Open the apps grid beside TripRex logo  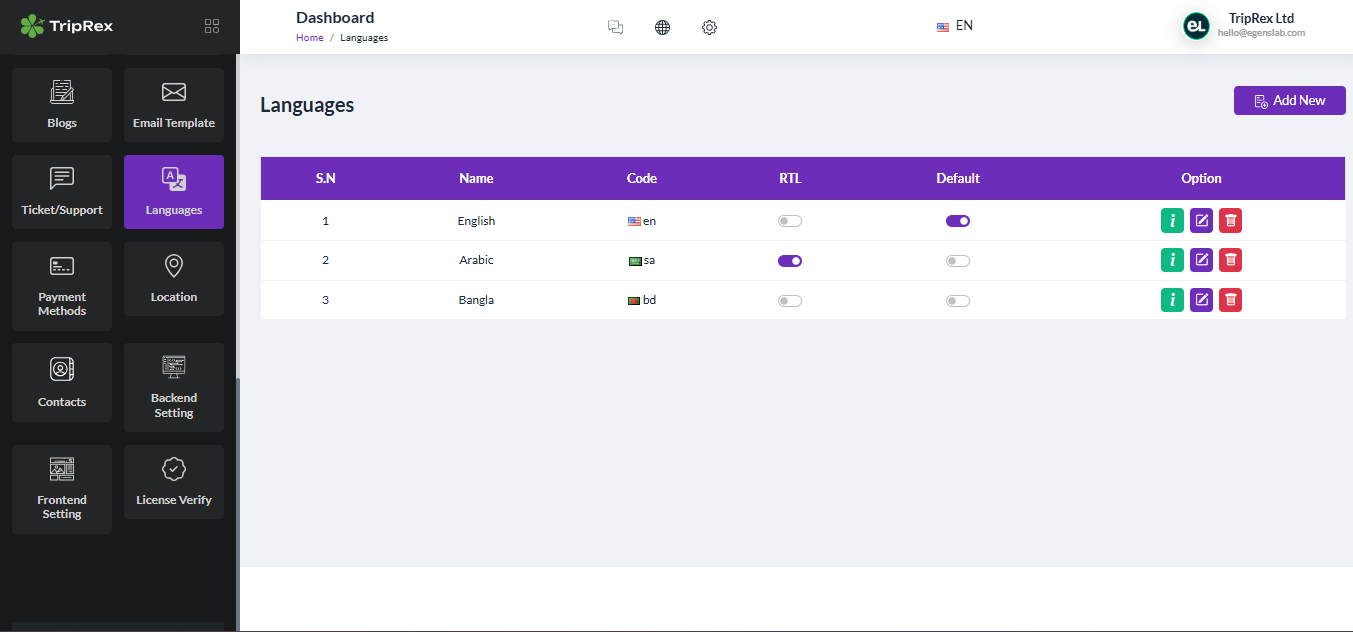211,26
